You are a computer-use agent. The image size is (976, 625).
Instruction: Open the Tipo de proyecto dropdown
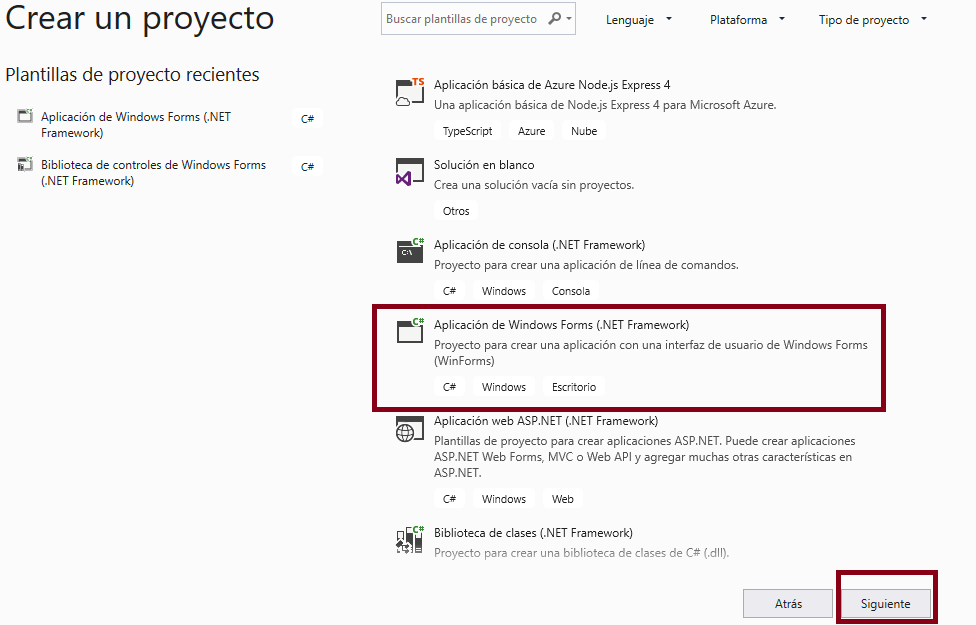[873, 20]
